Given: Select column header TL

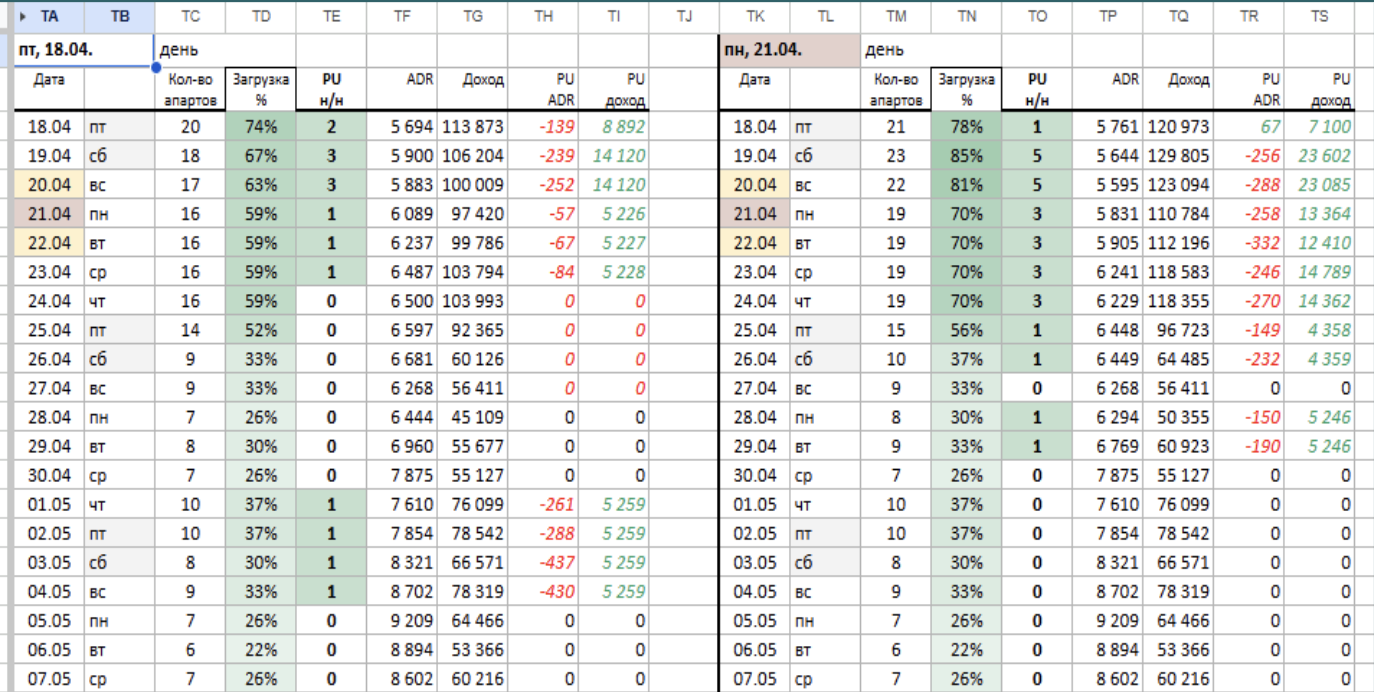Looking at the screenshot, I should pyautogui.click(x=825, y=16).
